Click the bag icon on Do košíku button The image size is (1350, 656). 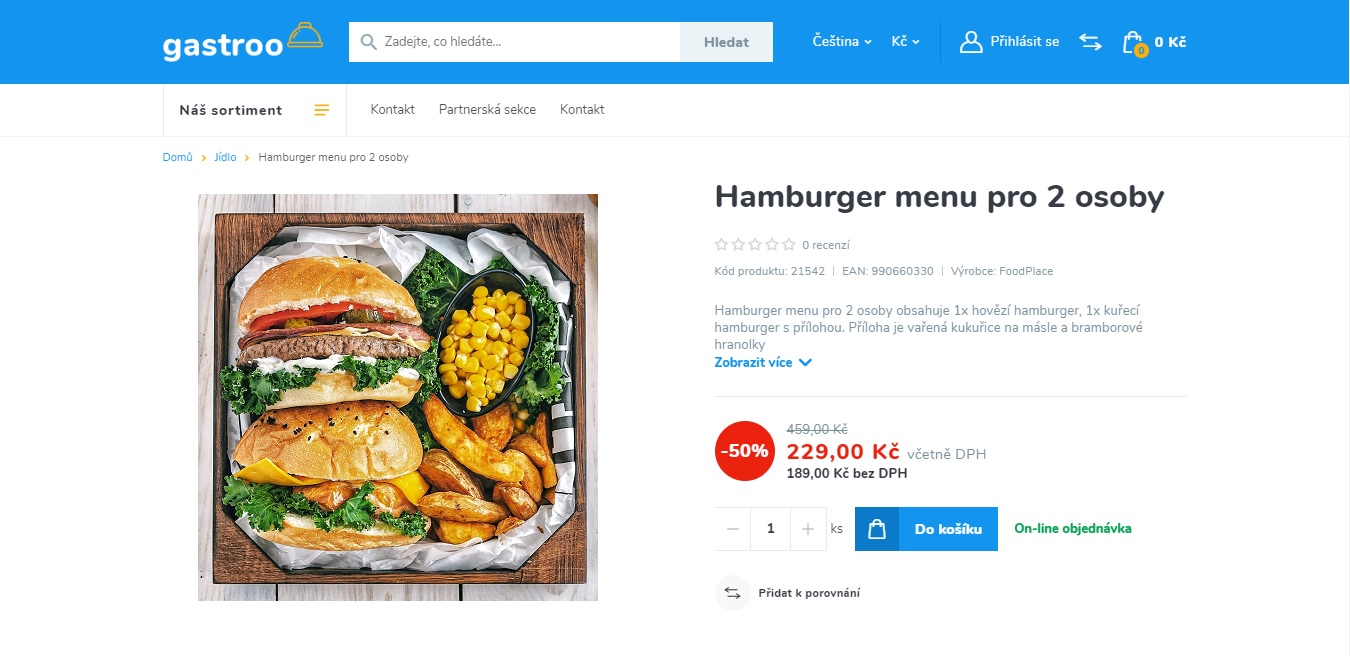[877, 529]
